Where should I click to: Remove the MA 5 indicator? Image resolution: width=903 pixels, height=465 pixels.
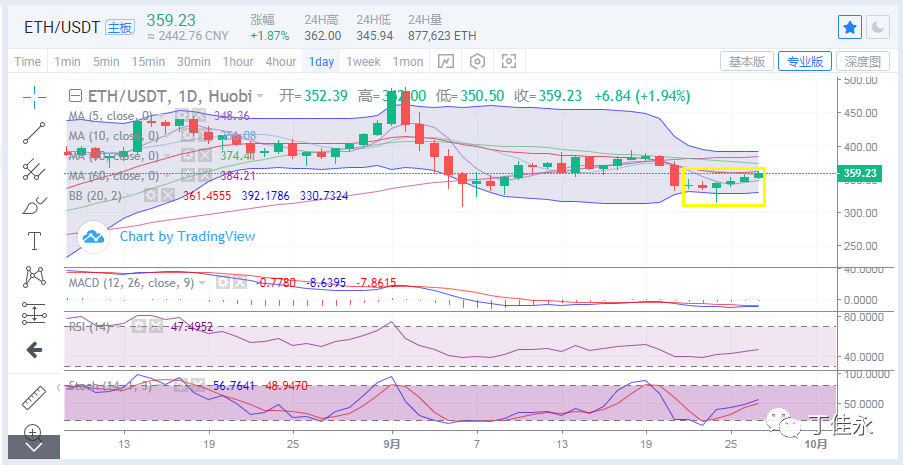click(200, 116)
